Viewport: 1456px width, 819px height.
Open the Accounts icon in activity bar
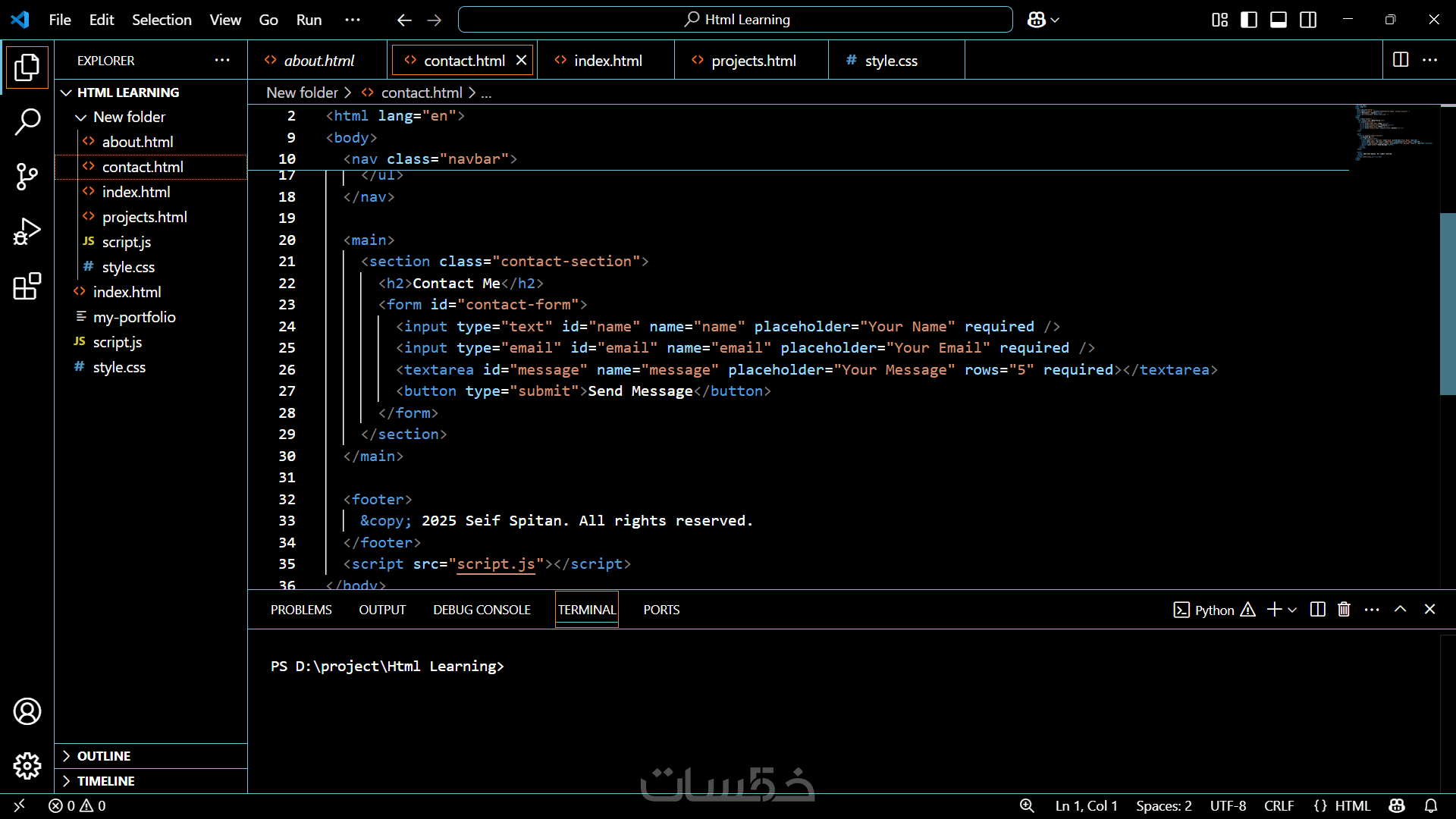tap(27, 711)
